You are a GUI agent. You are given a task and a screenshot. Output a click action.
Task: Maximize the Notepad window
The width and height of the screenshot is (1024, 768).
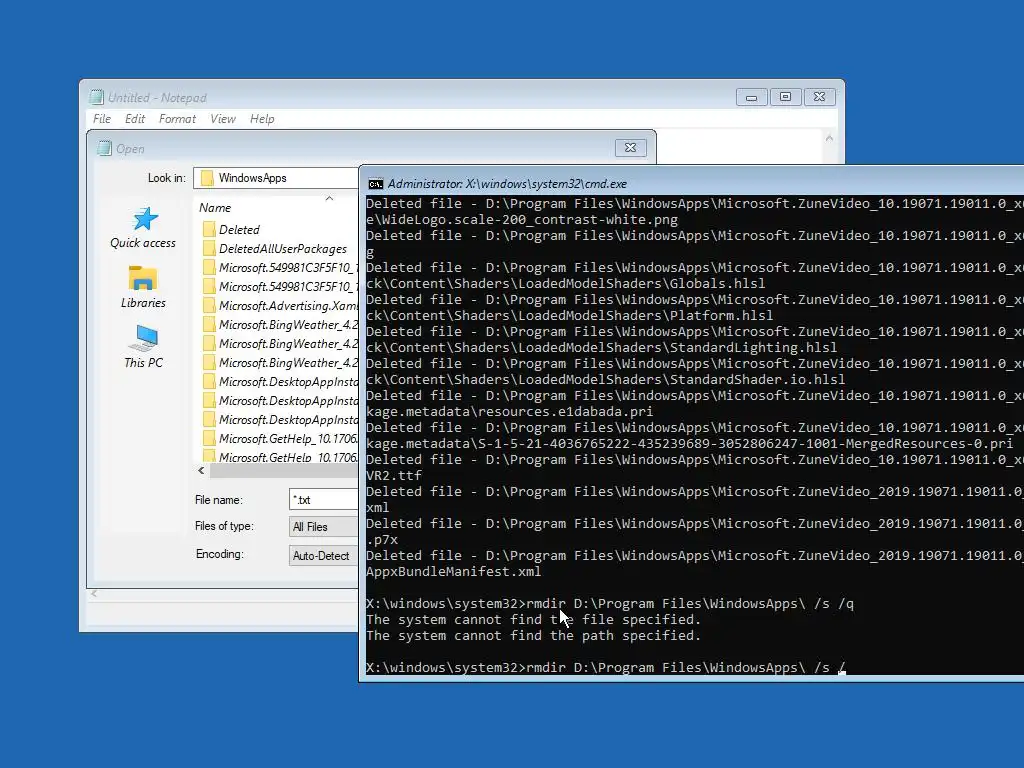[x=785, y=97]
